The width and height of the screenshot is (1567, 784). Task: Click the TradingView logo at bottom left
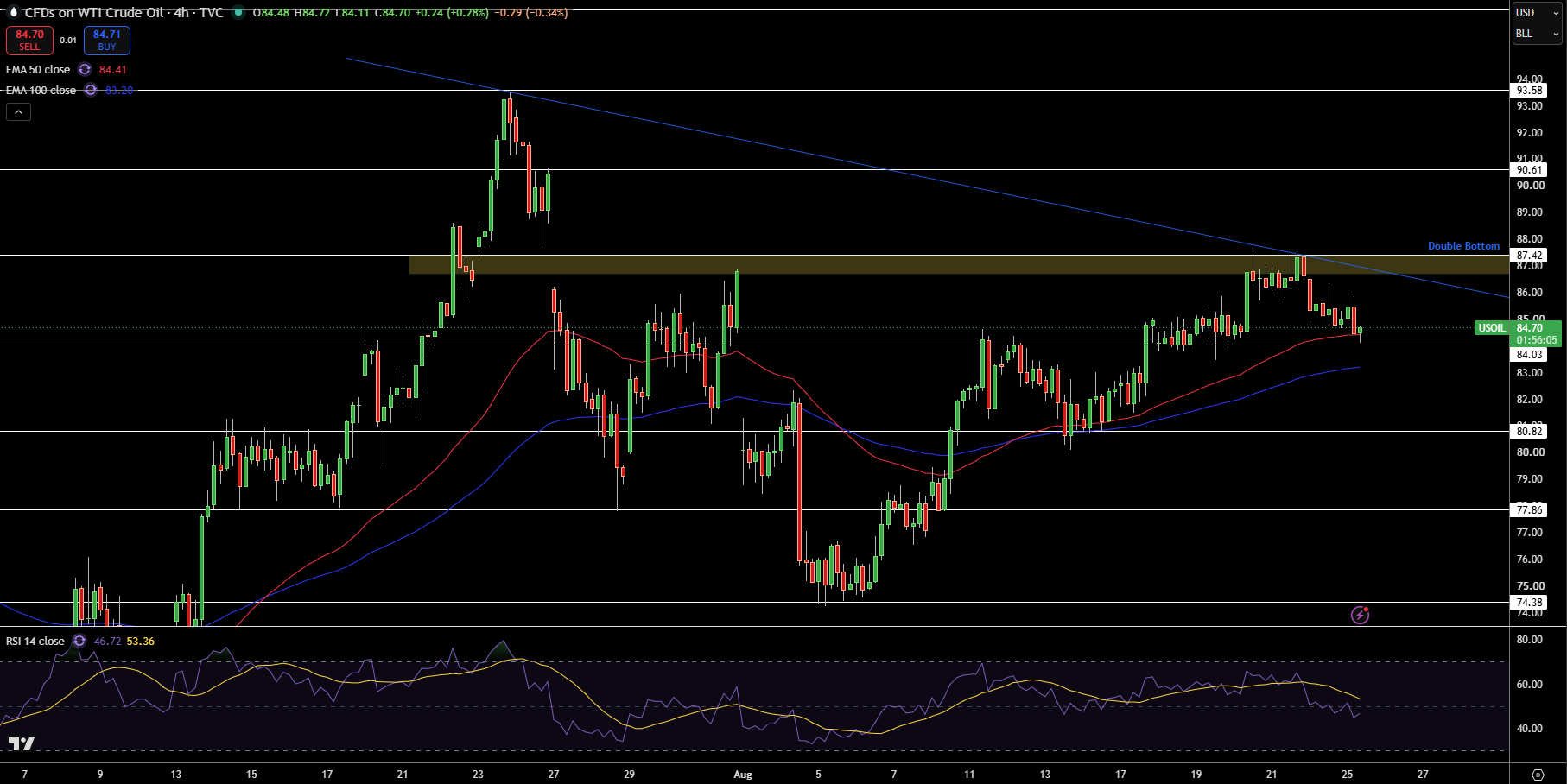click(22, 744)
